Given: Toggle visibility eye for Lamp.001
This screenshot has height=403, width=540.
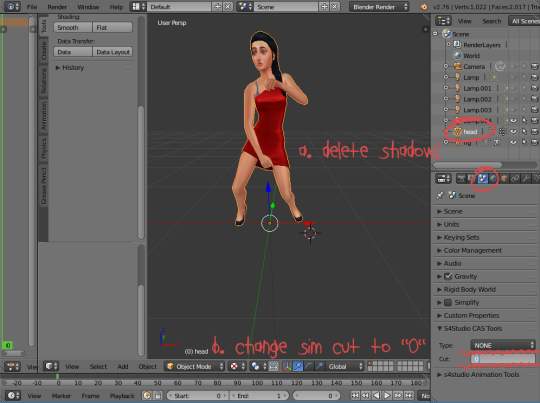Looking at the screenshot, I should (513, 88).
